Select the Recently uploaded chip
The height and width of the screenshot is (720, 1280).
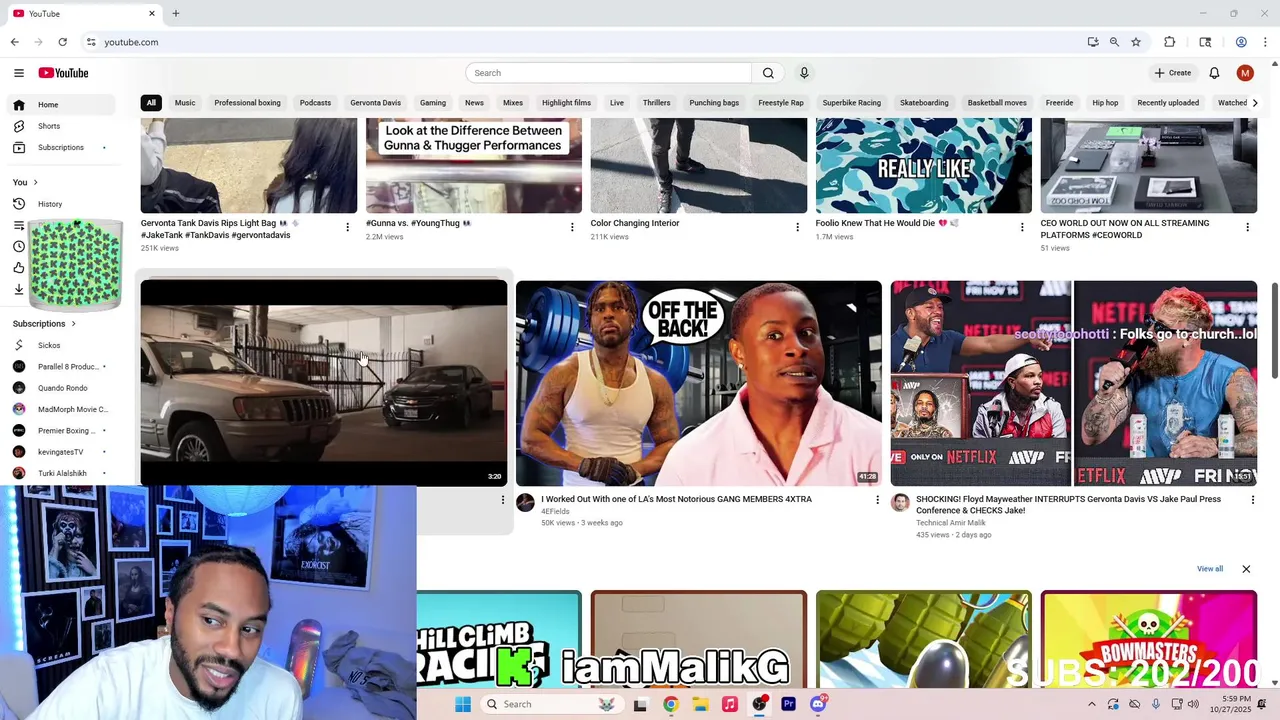tap(1168, 103)
